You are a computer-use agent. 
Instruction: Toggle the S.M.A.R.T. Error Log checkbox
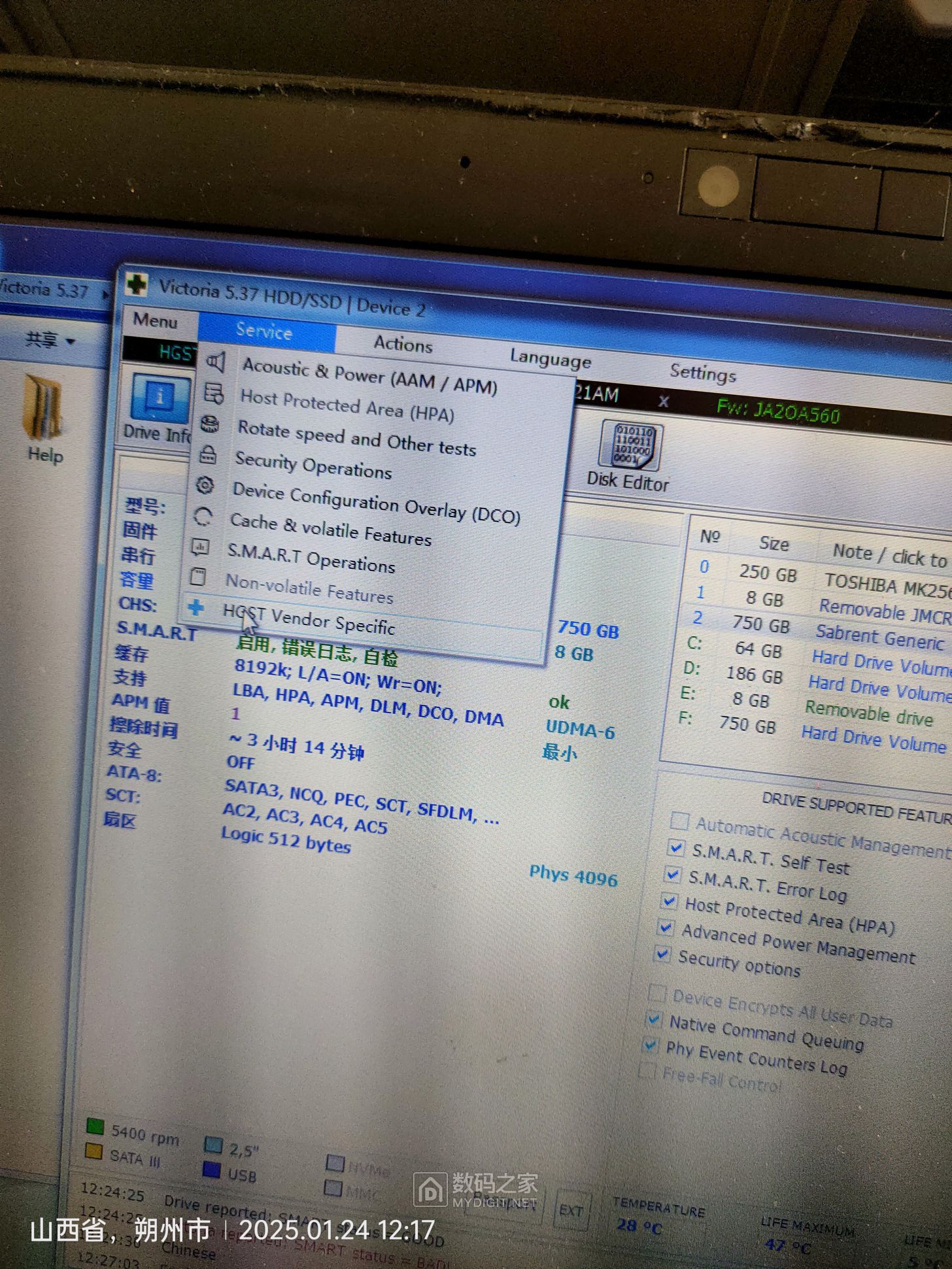[672, 873]
